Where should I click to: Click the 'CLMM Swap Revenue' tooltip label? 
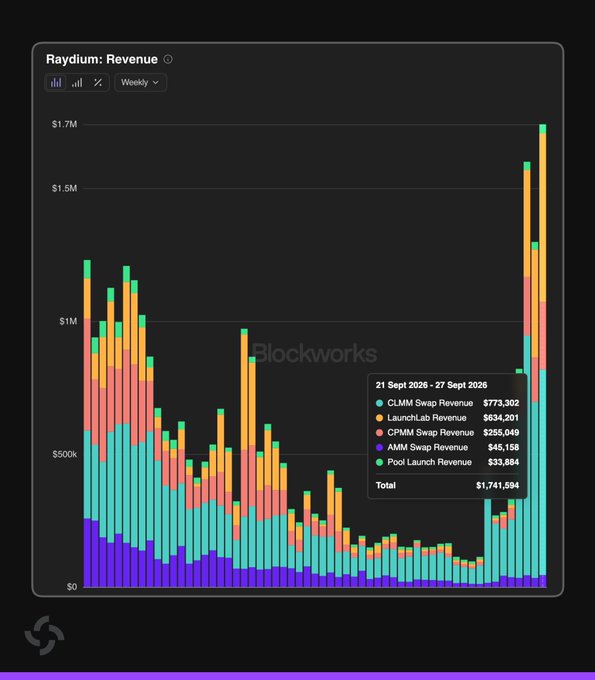pos(430,403)
